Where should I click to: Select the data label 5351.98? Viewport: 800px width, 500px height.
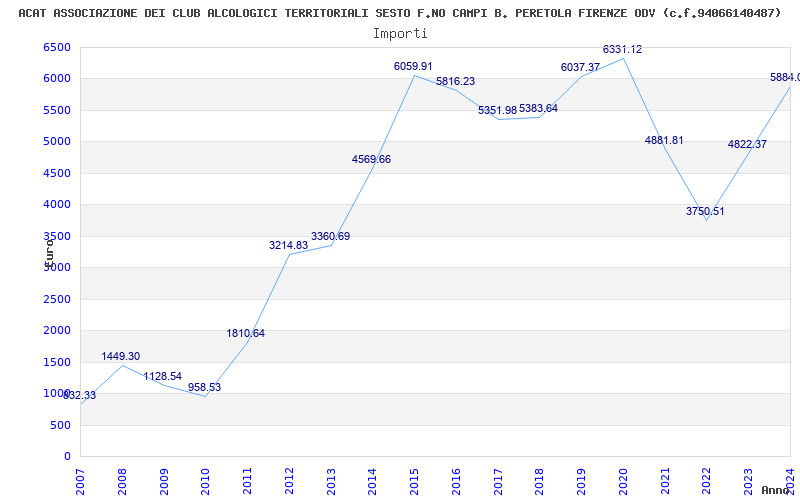coord(497,110)
